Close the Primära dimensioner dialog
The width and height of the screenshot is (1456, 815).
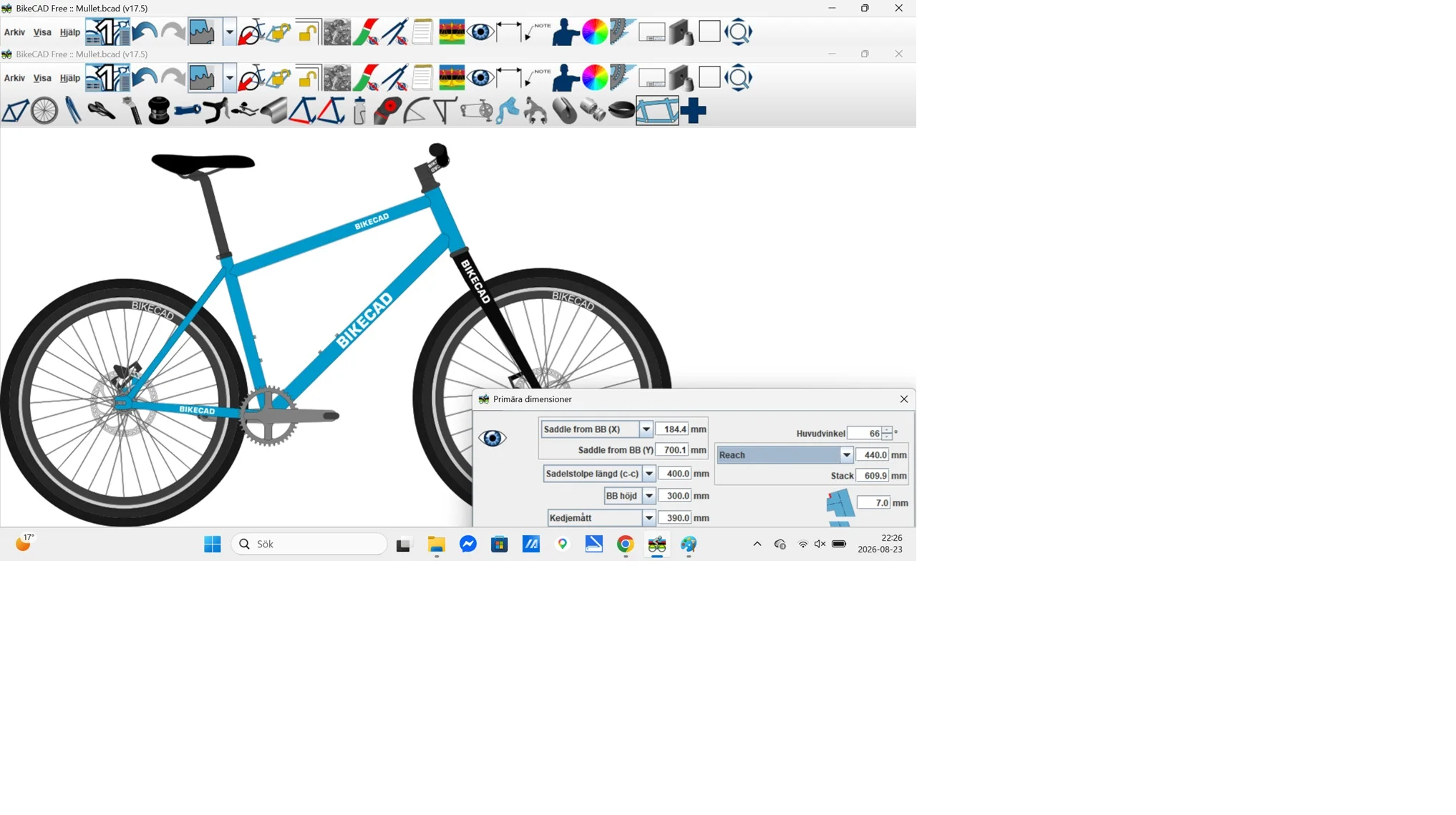tap(903, 399)
